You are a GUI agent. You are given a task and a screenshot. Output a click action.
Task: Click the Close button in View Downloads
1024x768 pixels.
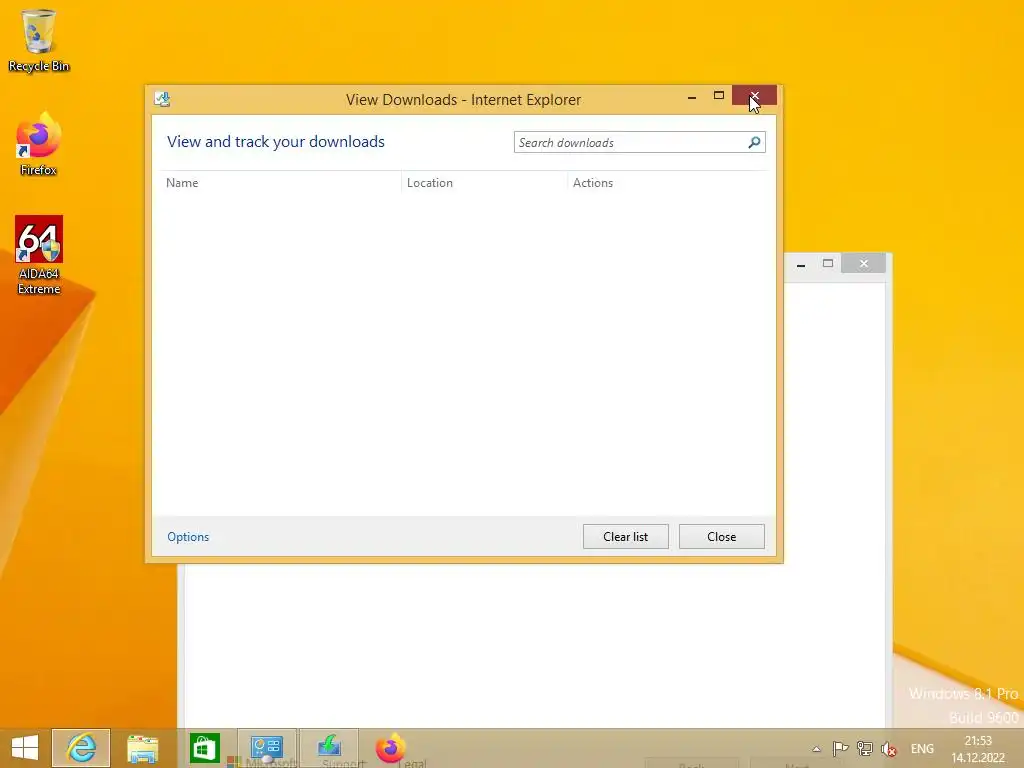[722, 537]
